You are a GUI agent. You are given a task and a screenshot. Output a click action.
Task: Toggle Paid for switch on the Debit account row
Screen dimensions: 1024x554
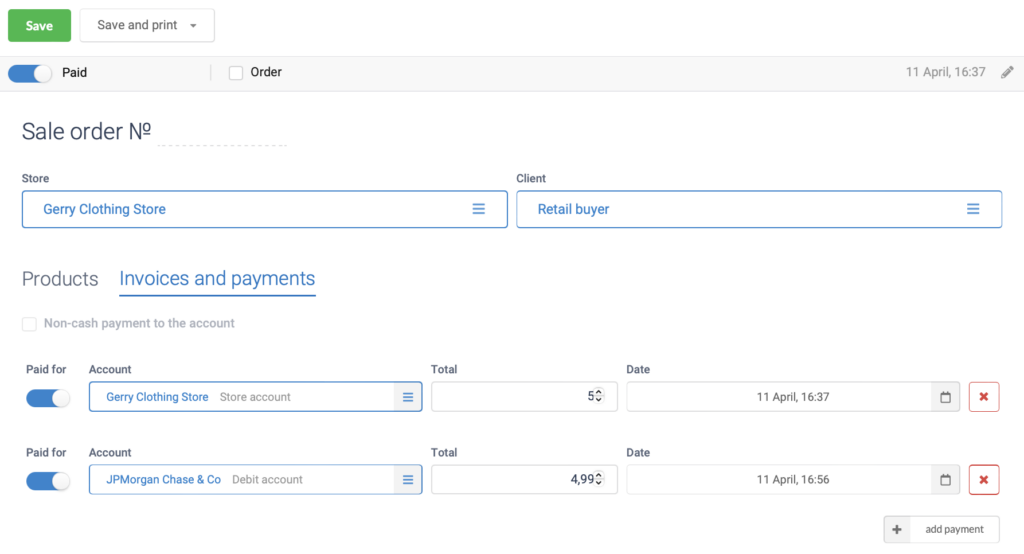(x=48, y=481)
